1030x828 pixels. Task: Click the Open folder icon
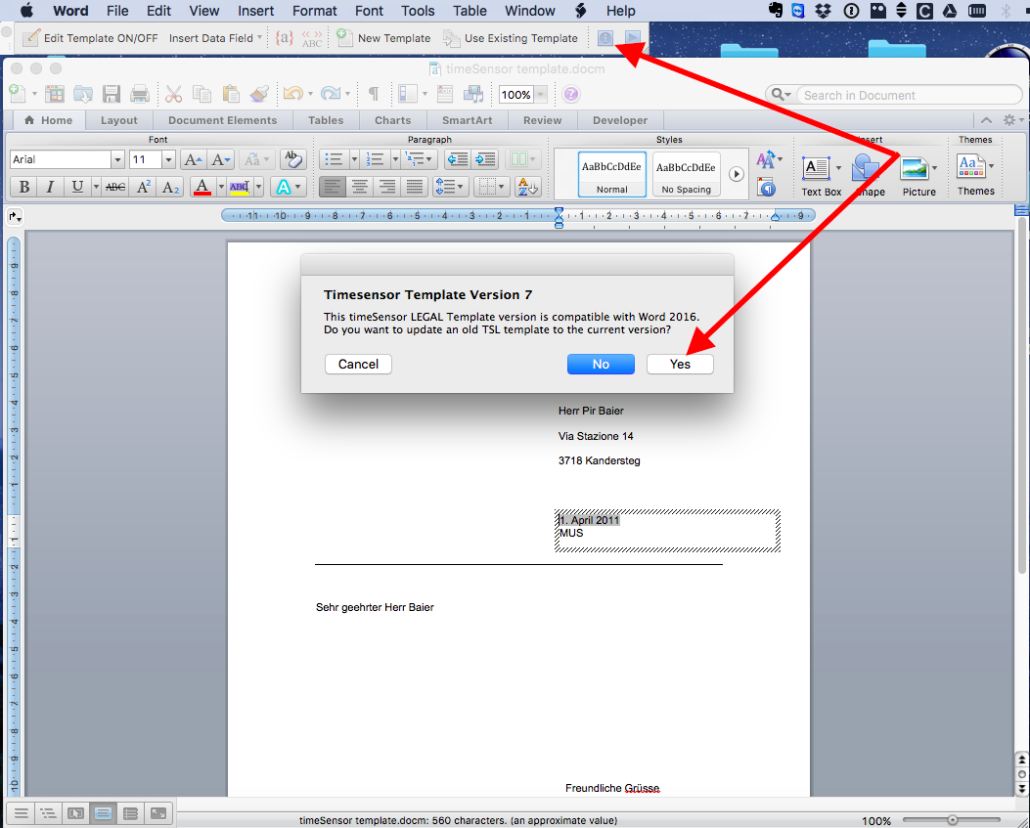83,95
